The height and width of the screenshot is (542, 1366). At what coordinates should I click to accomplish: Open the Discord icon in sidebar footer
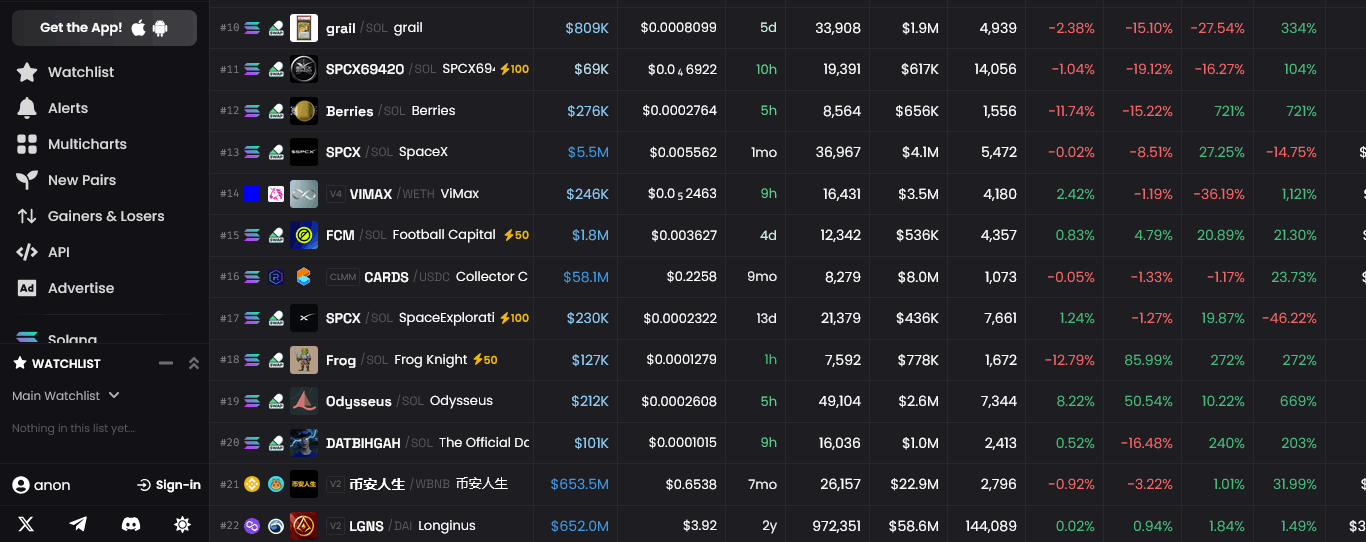[x=131, y=524]
